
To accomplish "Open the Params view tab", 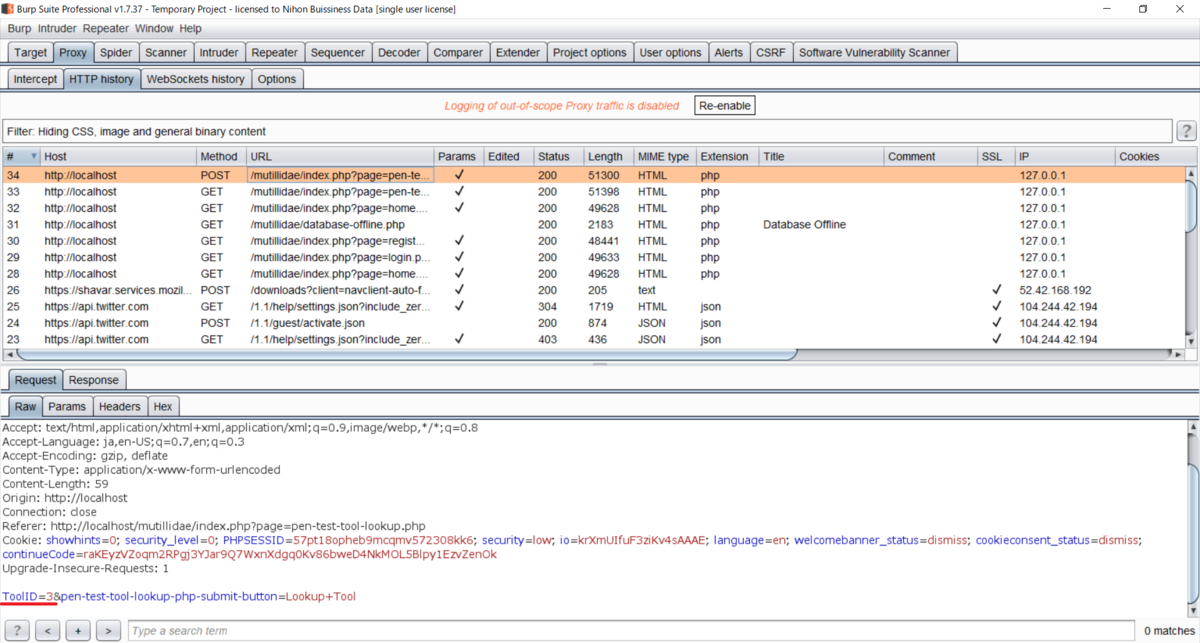I will [67, 406].
